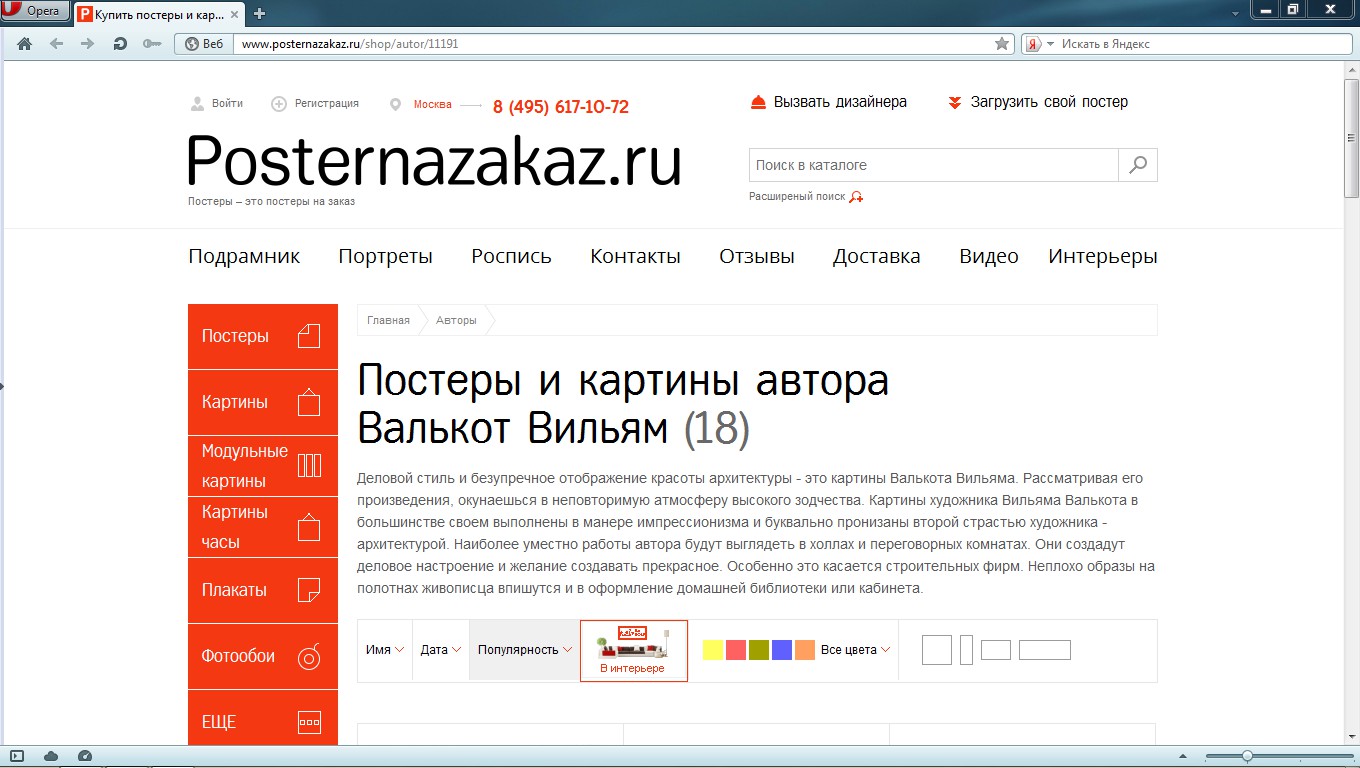Click the poster sheet icon in Постеры
The image size is (1360, 768).
309,336
